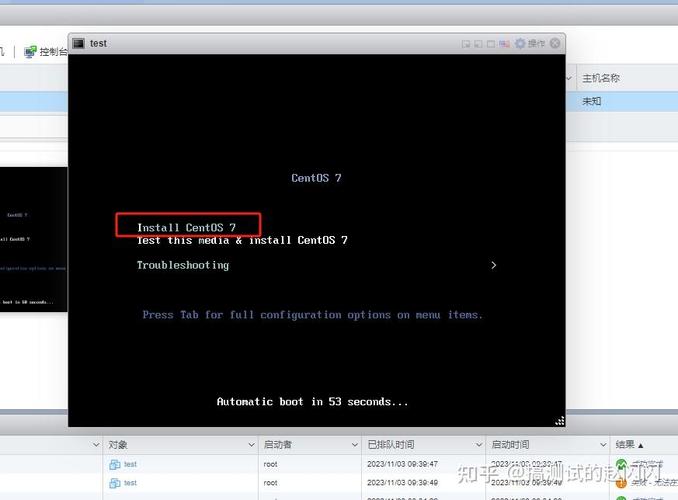Click the VM icon beside first test task row

click(114, 465)
